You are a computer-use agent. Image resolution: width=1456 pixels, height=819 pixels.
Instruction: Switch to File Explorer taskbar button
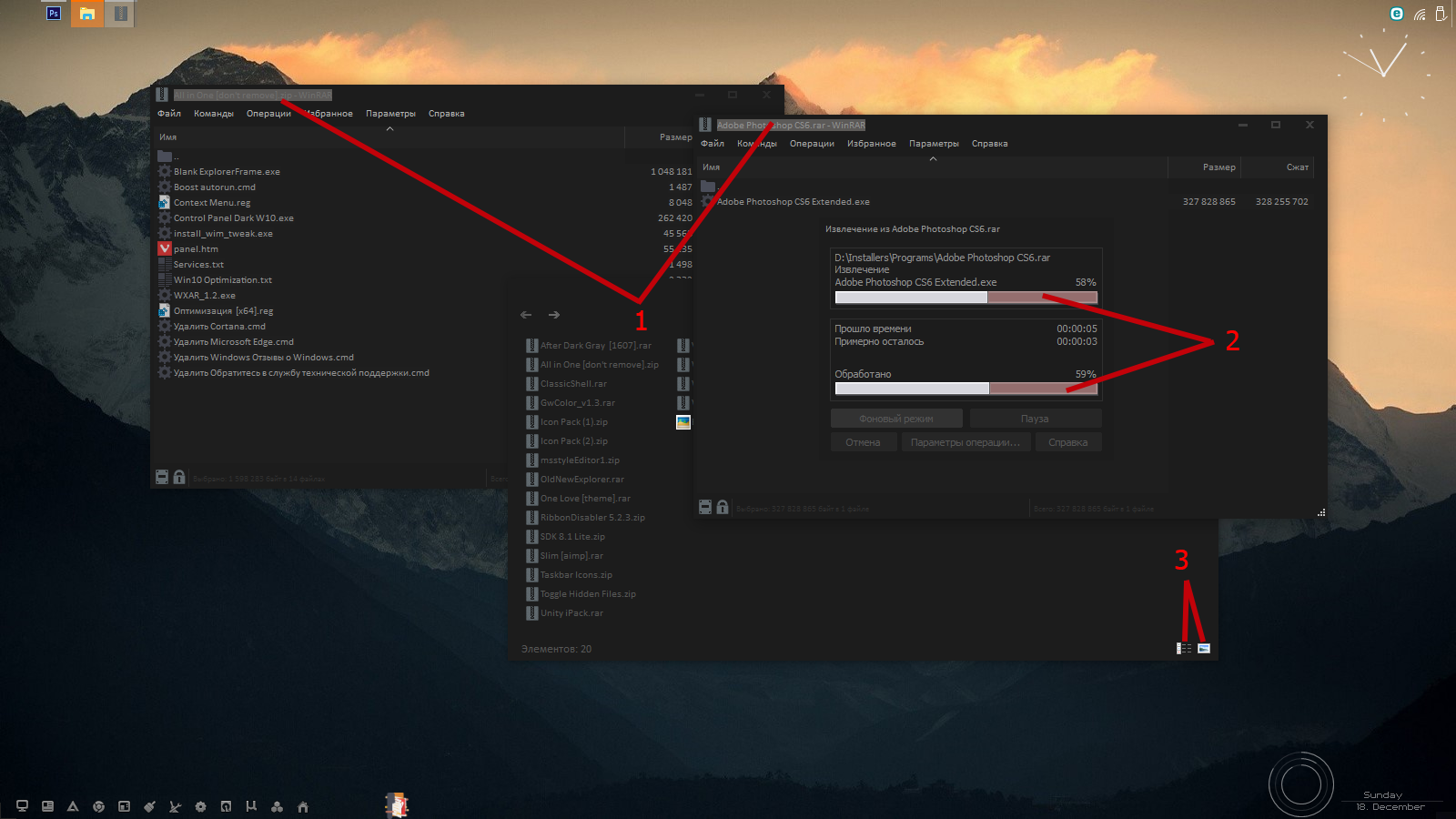(86, 14)
